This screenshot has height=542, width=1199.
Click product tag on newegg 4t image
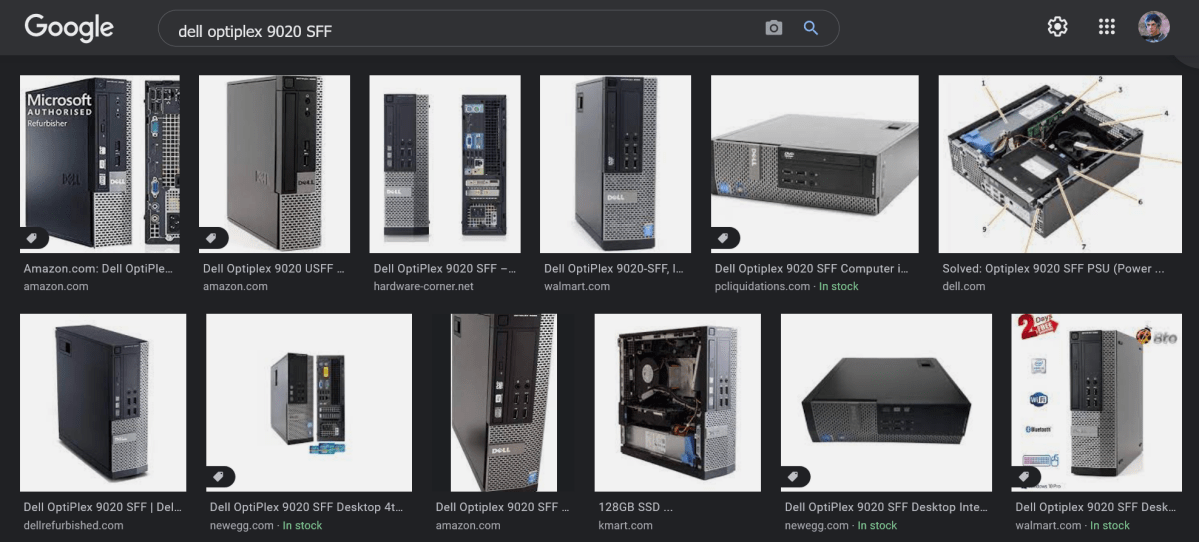[x=220, y=477]
